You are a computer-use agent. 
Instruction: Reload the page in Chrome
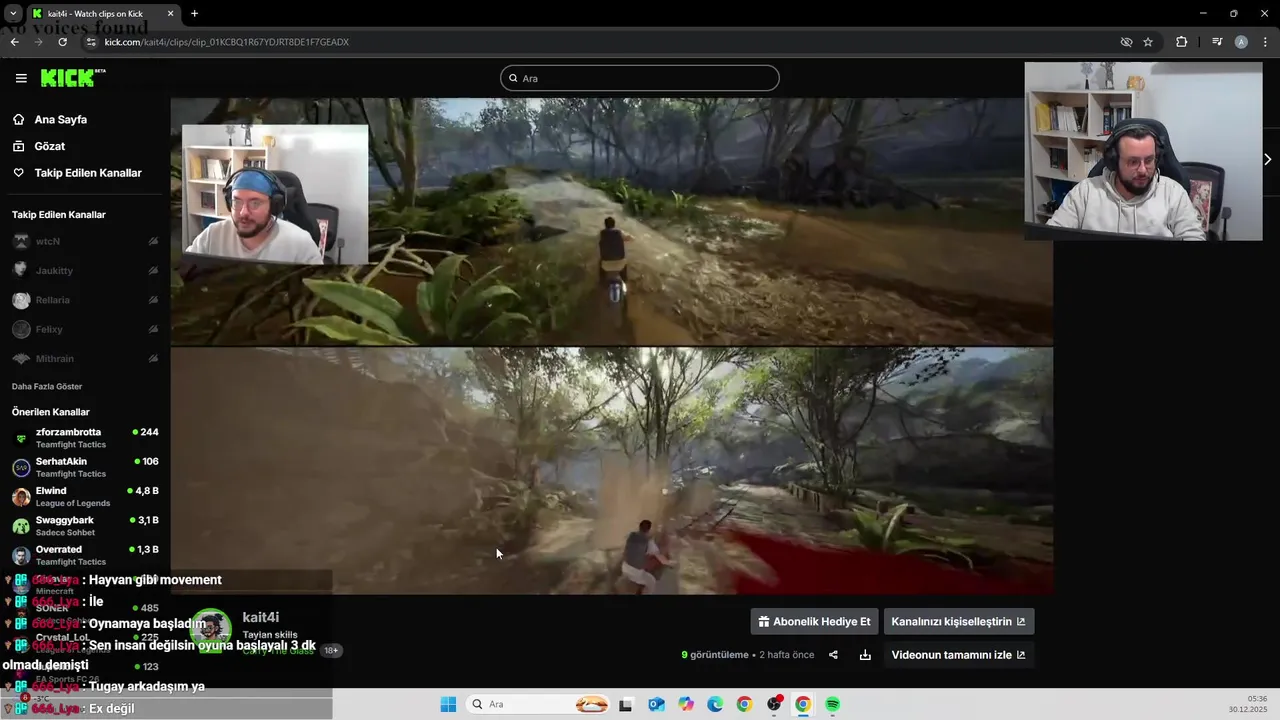click(63, 42)
